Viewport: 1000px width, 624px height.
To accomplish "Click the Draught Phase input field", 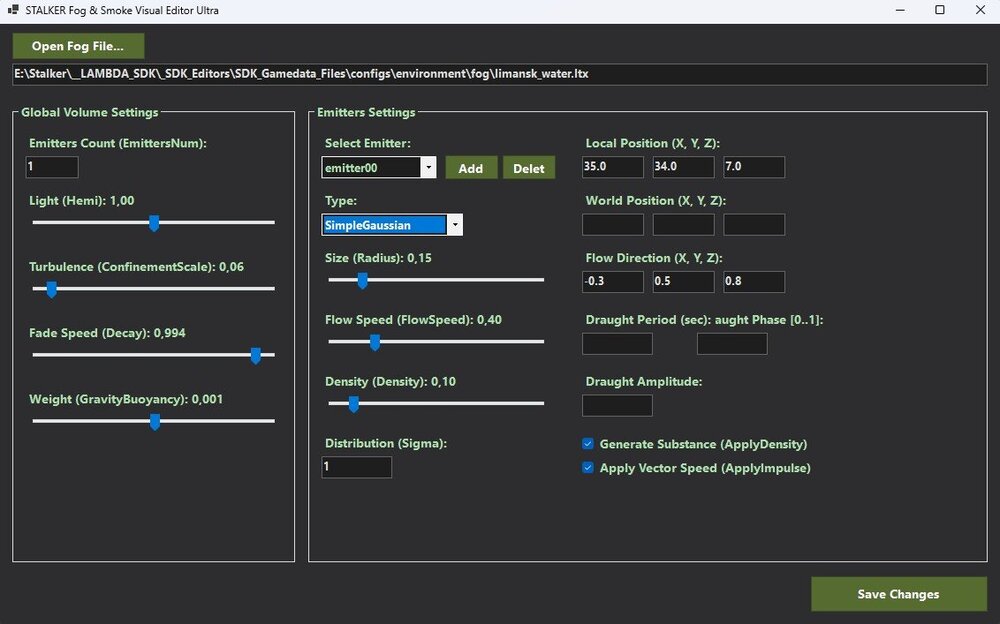I will point(732,343).
